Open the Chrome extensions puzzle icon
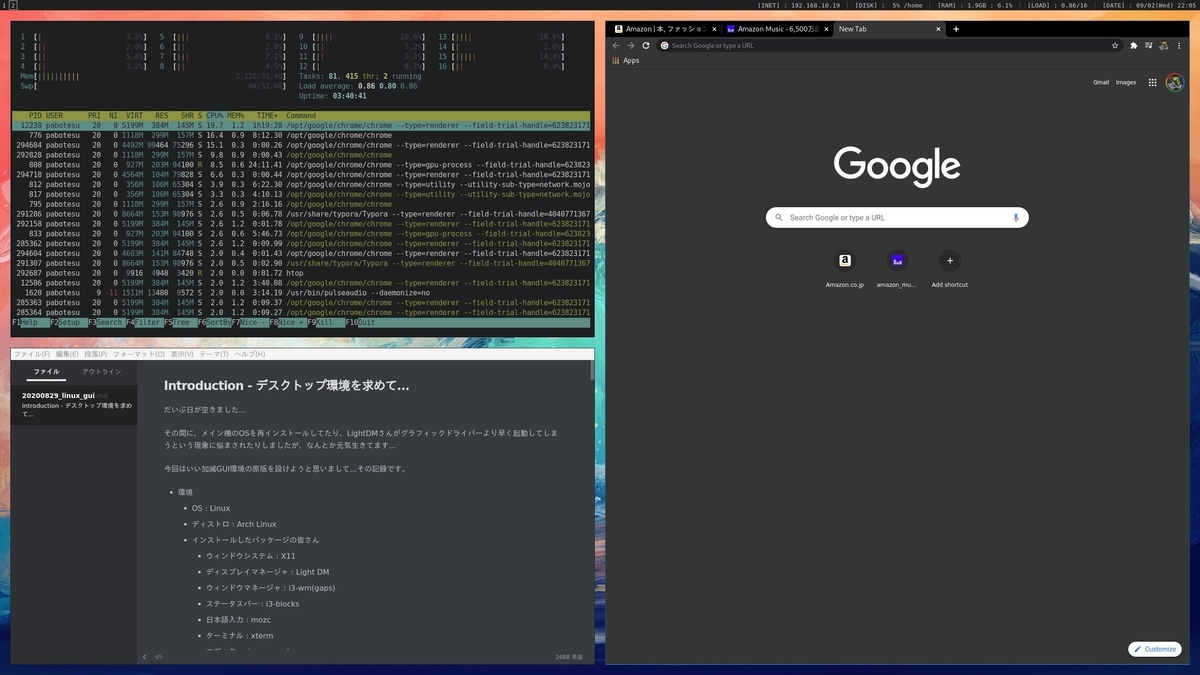 1133,45
